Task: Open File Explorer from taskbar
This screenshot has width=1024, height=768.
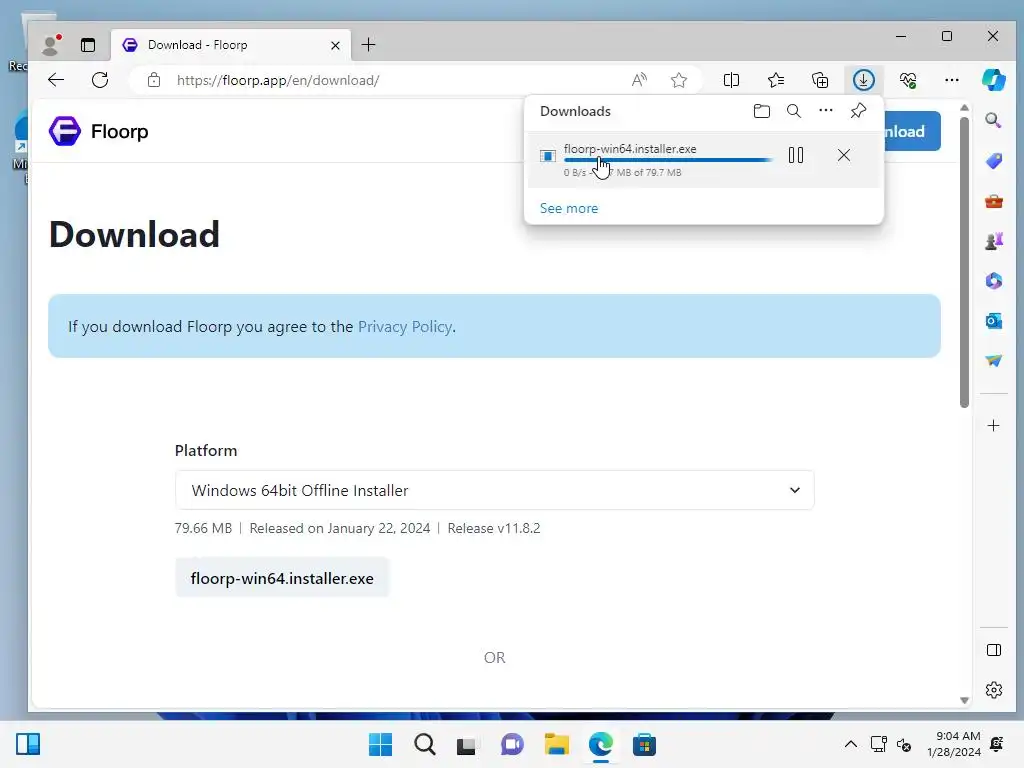Action: 556,744
